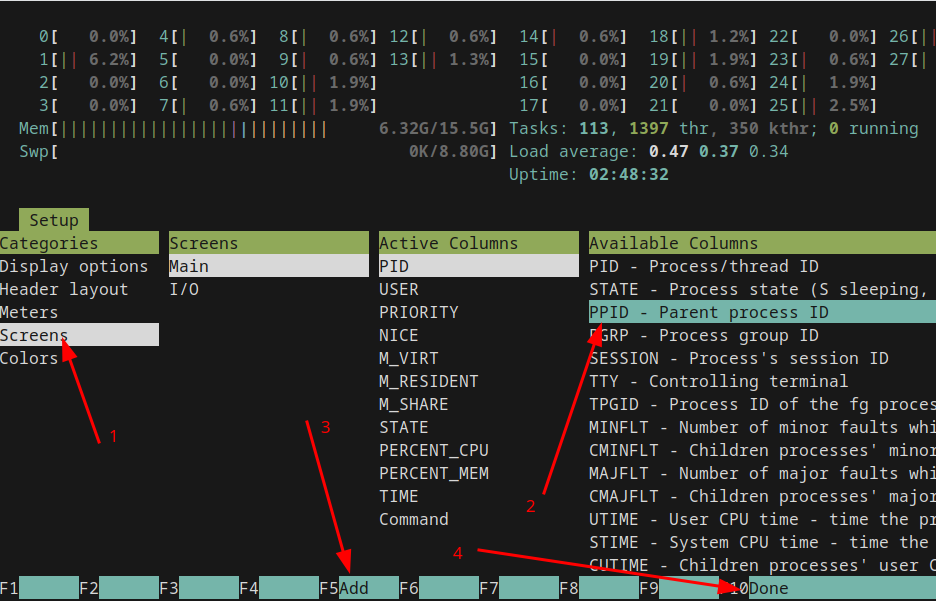936x601 pixels.
Task: Pick TPGID available column
Action: (x=762, y=404)
